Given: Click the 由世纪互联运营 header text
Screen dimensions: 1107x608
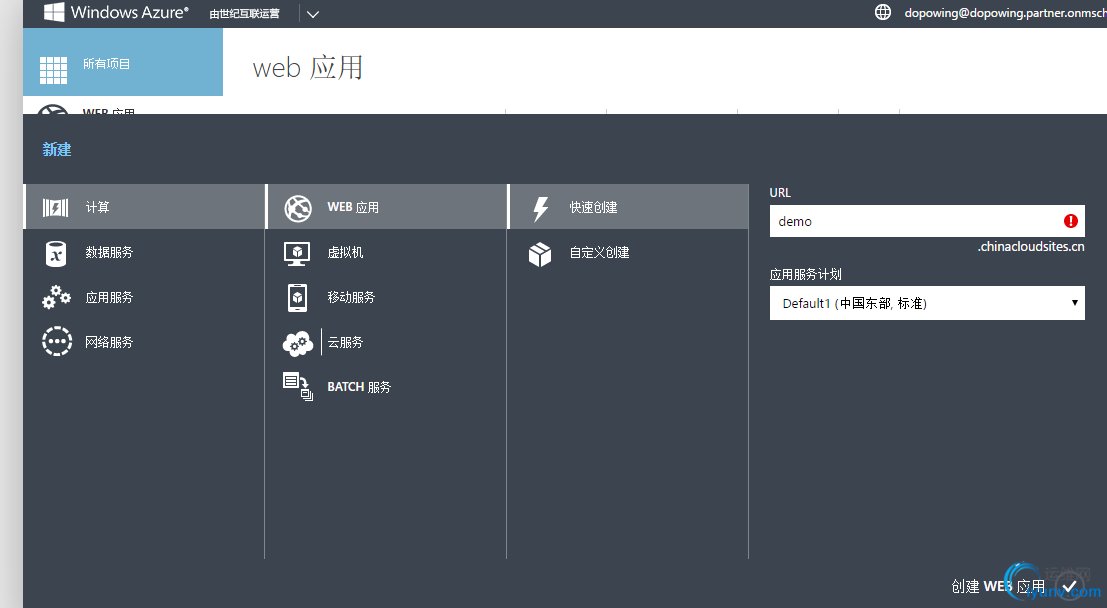Looking at the screenshot, I should point(244,13).
